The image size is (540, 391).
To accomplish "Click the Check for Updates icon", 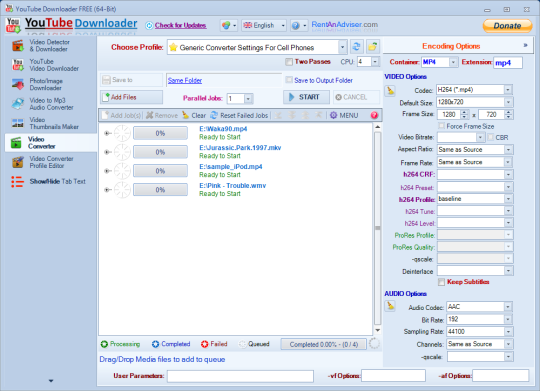I will (149, 25).
